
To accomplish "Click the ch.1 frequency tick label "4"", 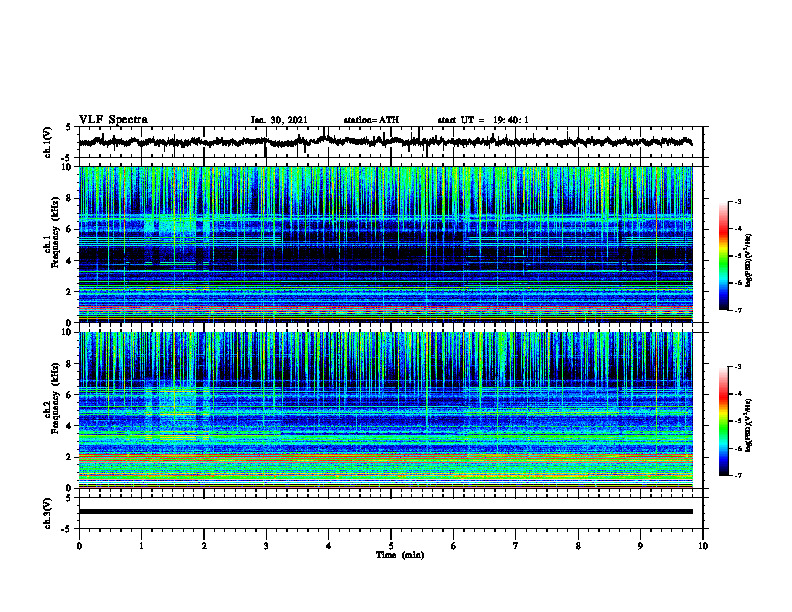I will pyautogui.click(x=71, y=261).
